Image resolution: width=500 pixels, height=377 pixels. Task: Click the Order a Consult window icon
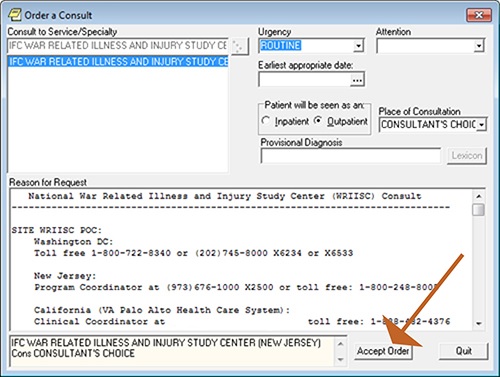click(x=15, y=15)
